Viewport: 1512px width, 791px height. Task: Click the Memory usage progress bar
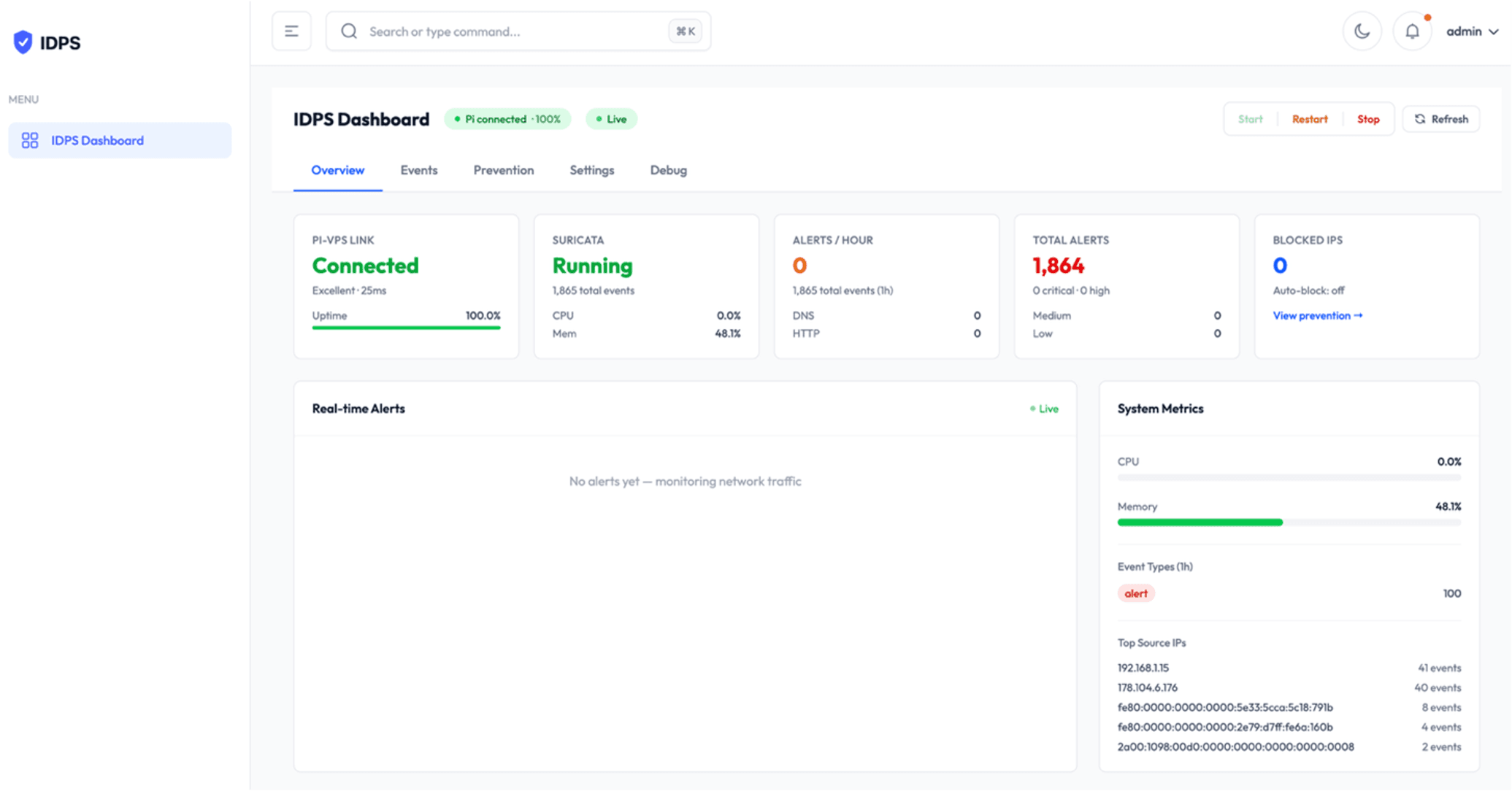click(1289, 522)
